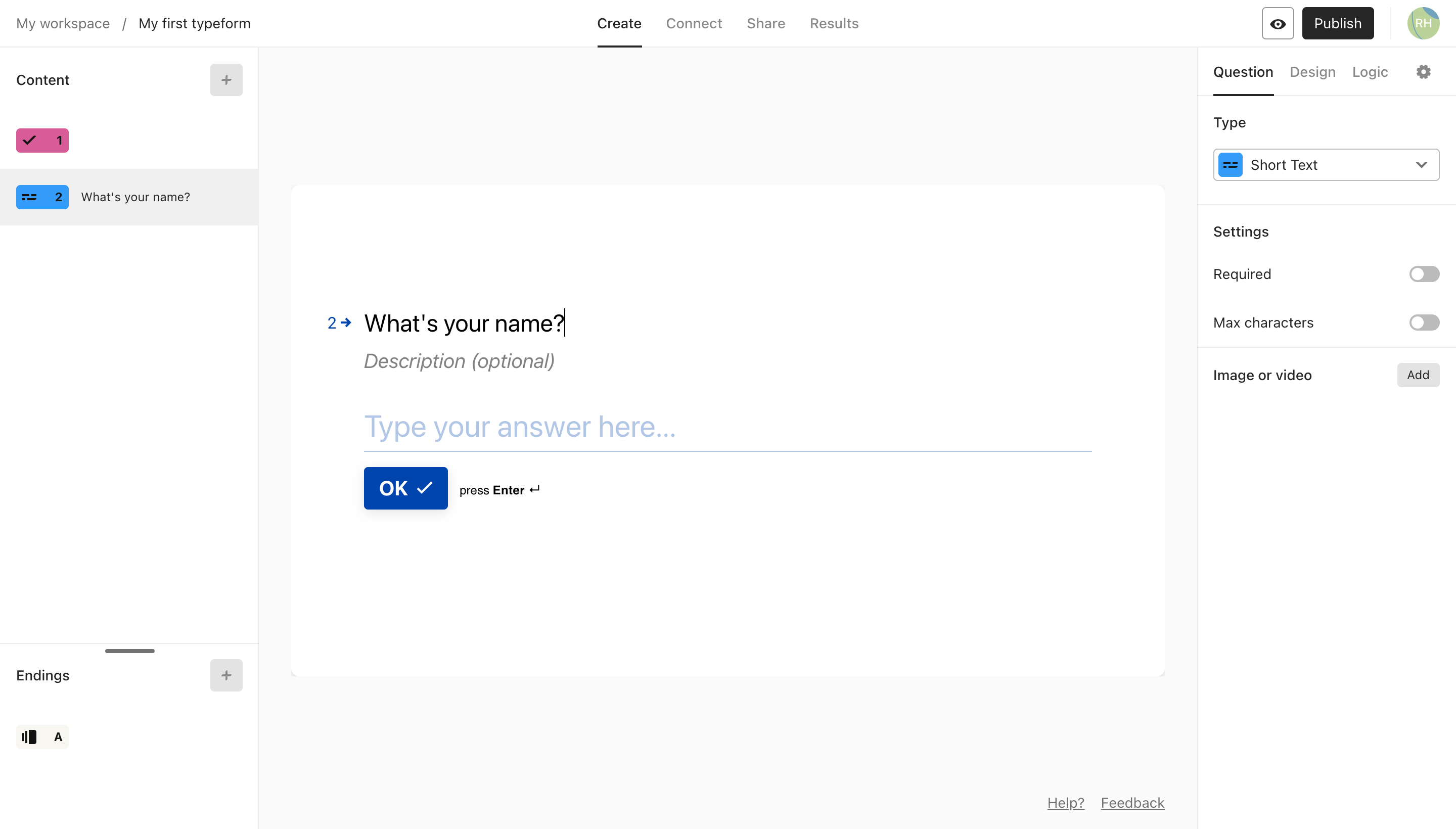The width and height of the screenshot is (1456, 829).
Task: Open form settings with the gear icon
Action: pos(1423,71)
